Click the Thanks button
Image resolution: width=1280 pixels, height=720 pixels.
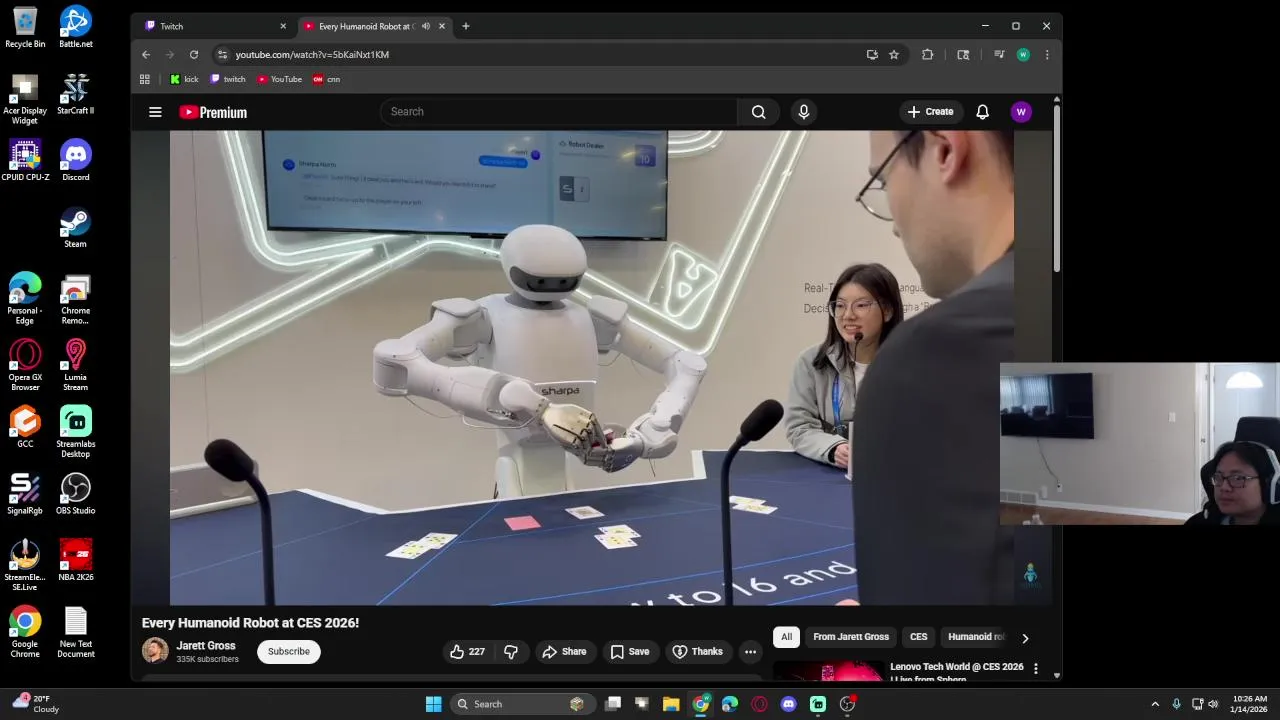click(697, 652)
